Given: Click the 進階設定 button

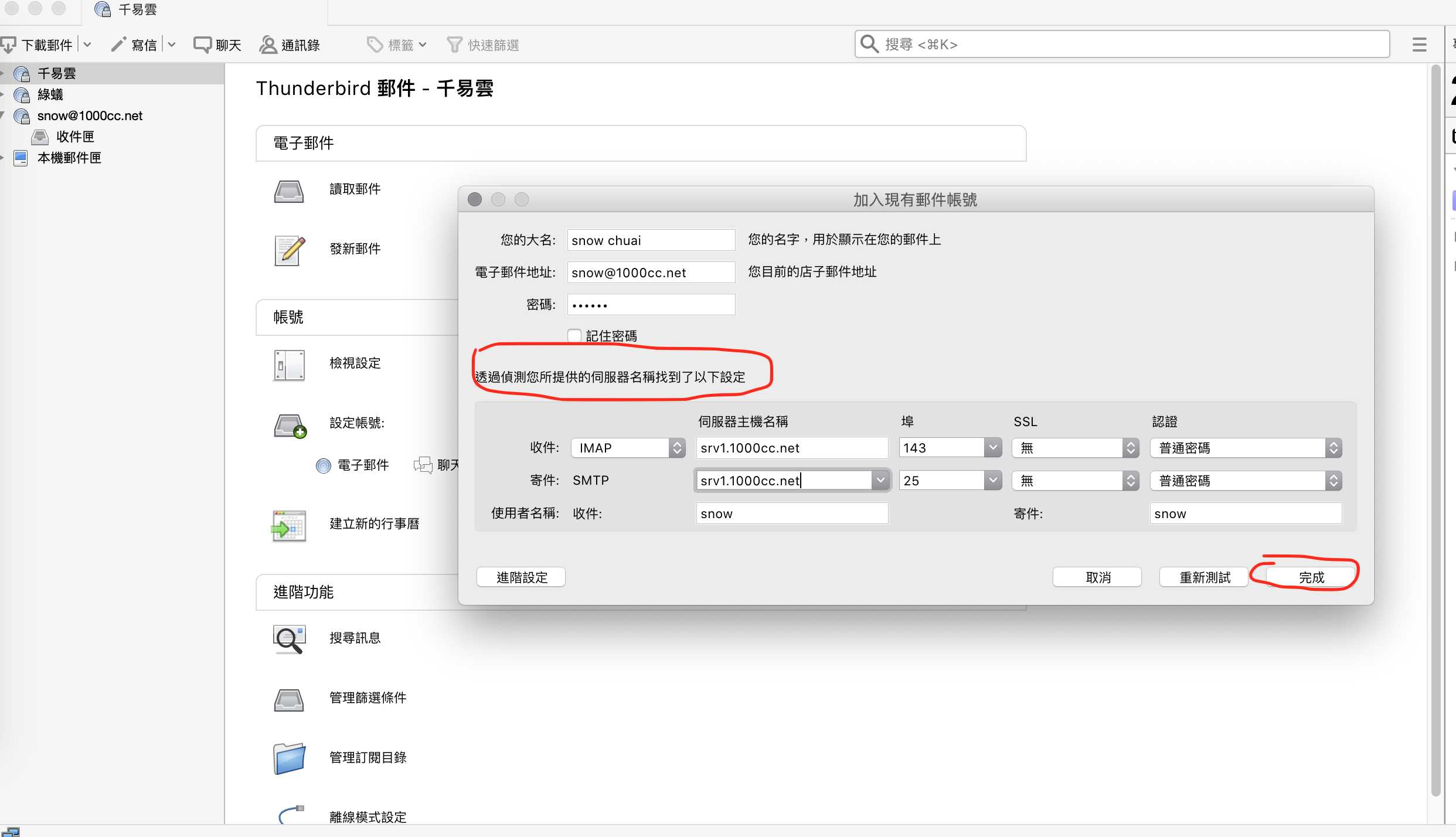Looking at the screenshot, I should coord(521,577).
